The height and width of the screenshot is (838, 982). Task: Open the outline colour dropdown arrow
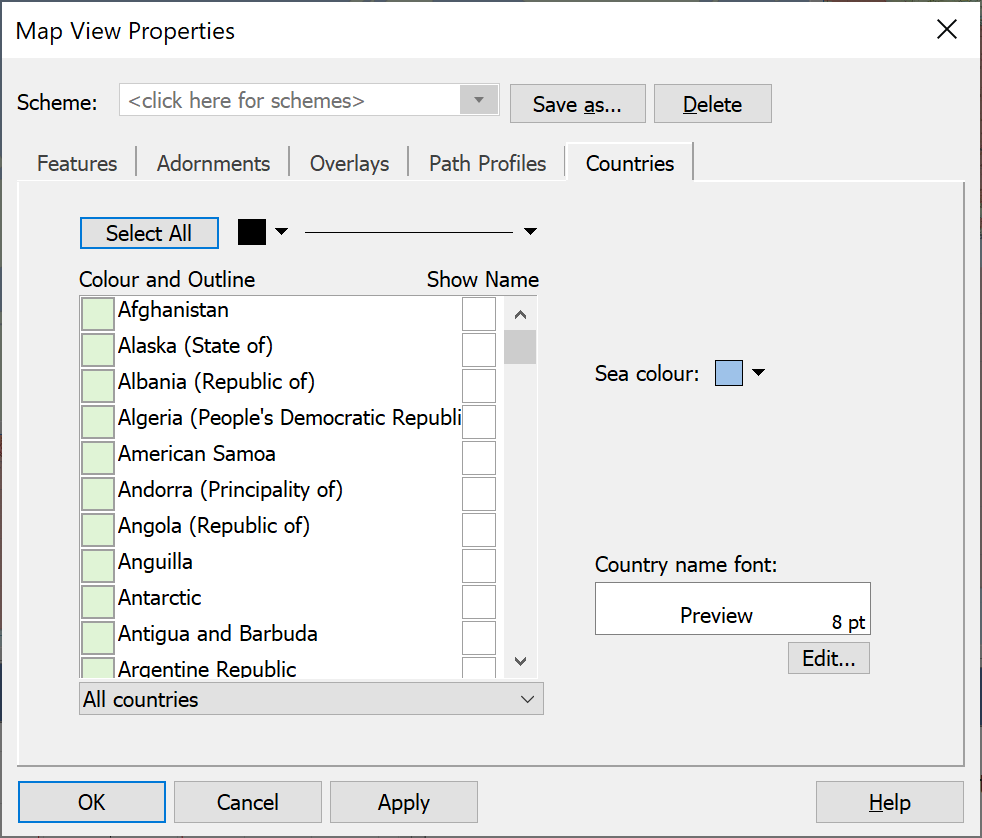[x=282, y=232]
